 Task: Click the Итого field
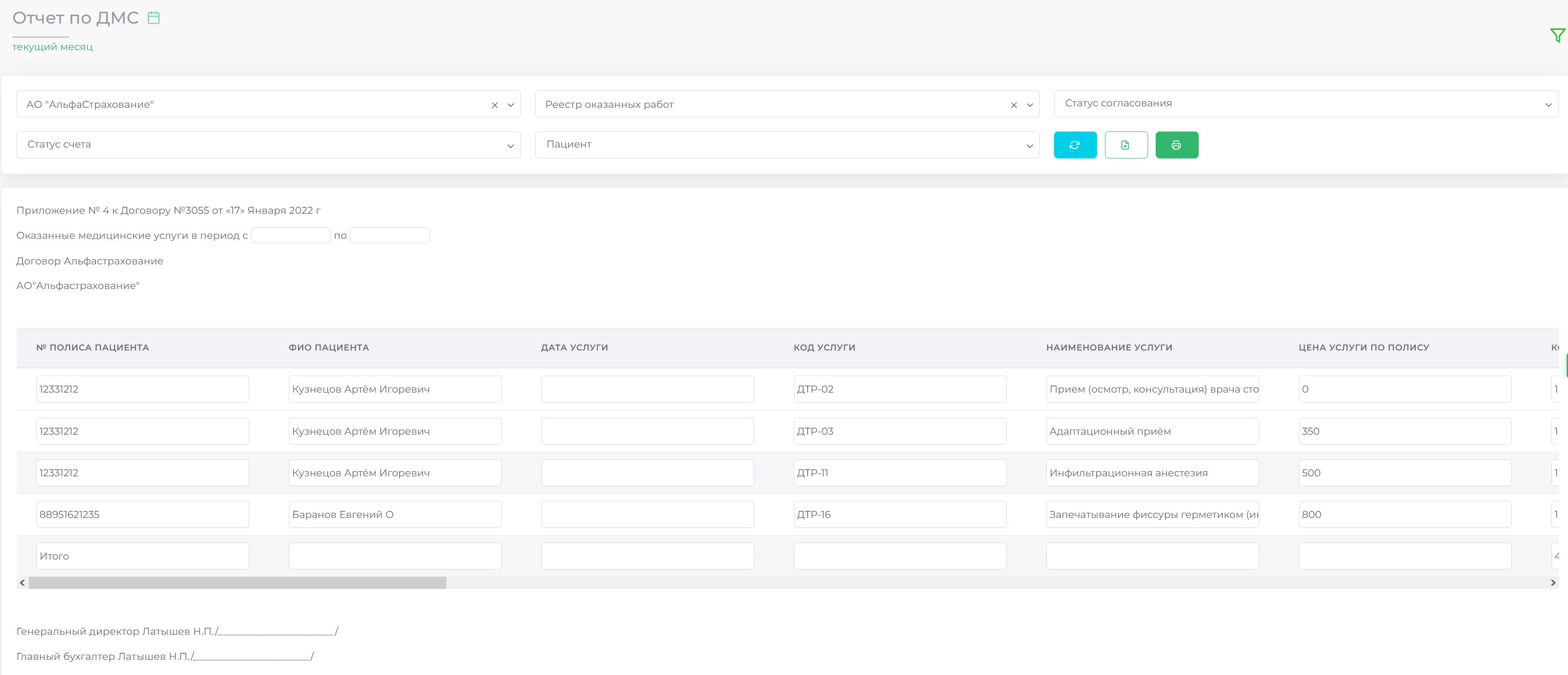(142, 556)
